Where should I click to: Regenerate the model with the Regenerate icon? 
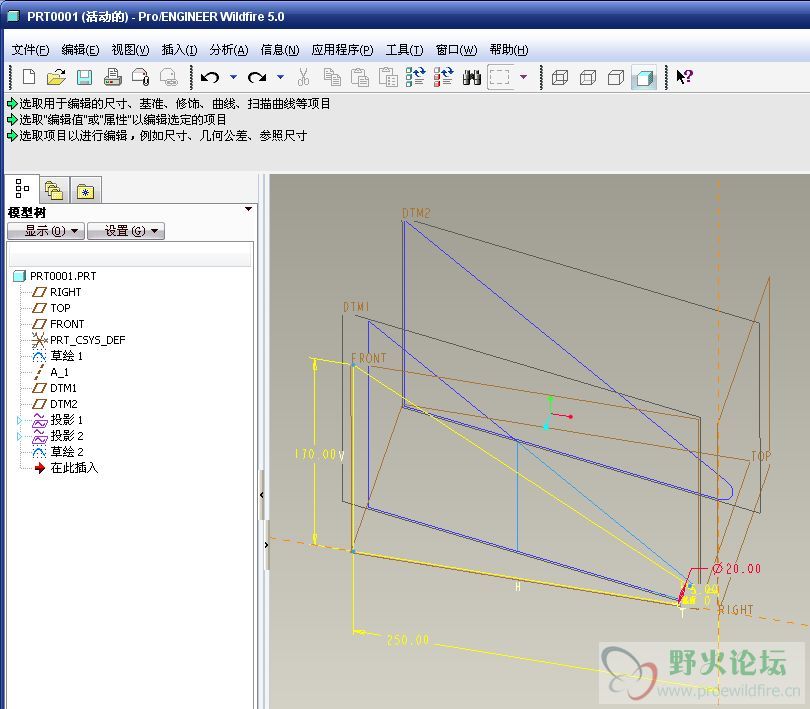(416, 77)
